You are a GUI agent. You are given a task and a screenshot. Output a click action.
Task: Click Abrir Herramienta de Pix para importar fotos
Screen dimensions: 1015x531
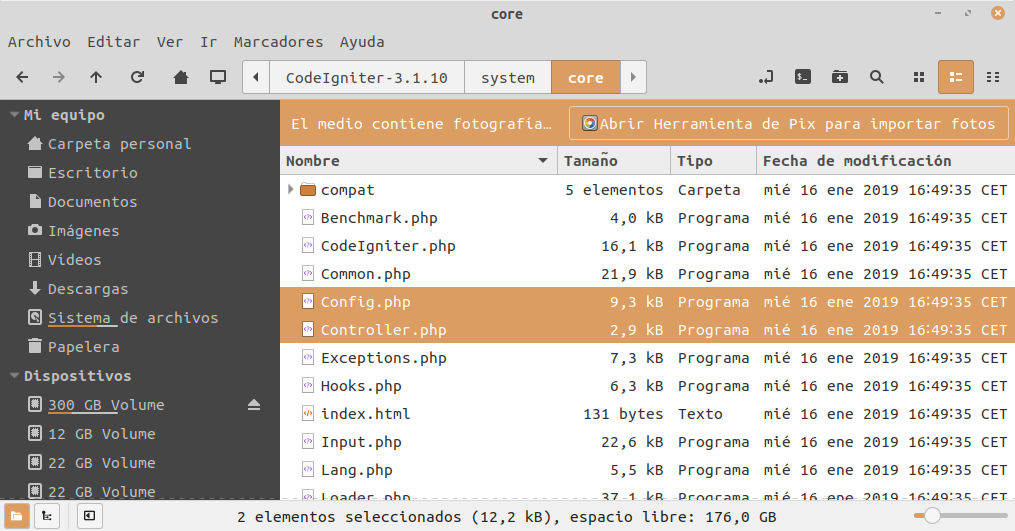coord(788,123)
